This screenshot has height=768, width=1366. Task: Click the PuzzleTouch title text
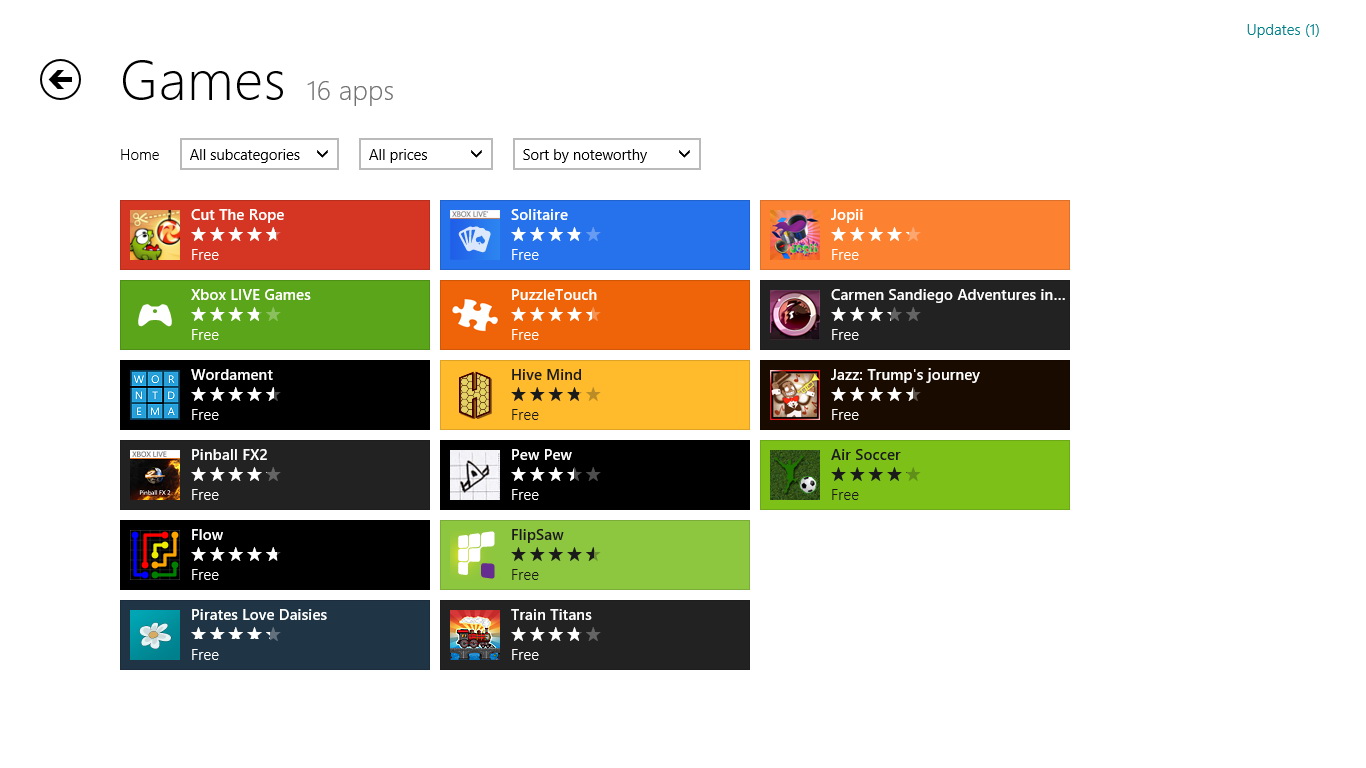[554, 295]
